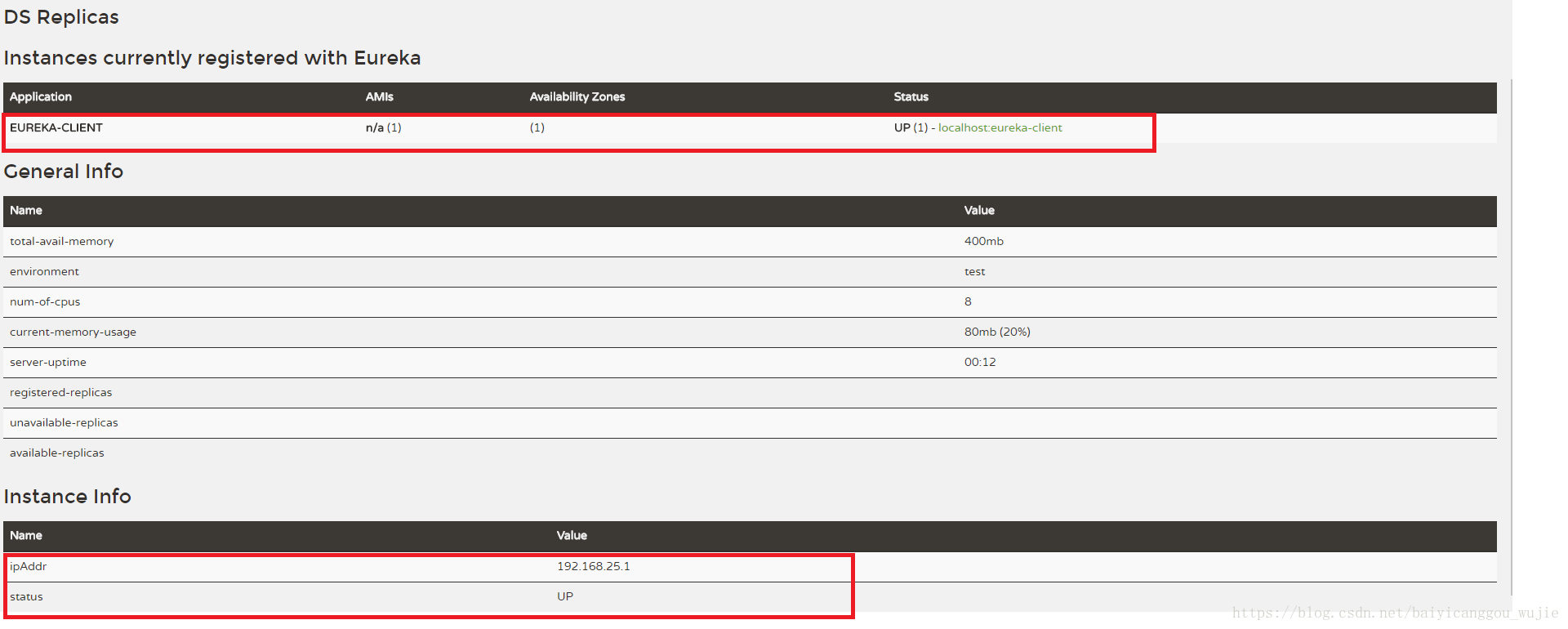
Task: Click the test environment value
Action: 975,271
